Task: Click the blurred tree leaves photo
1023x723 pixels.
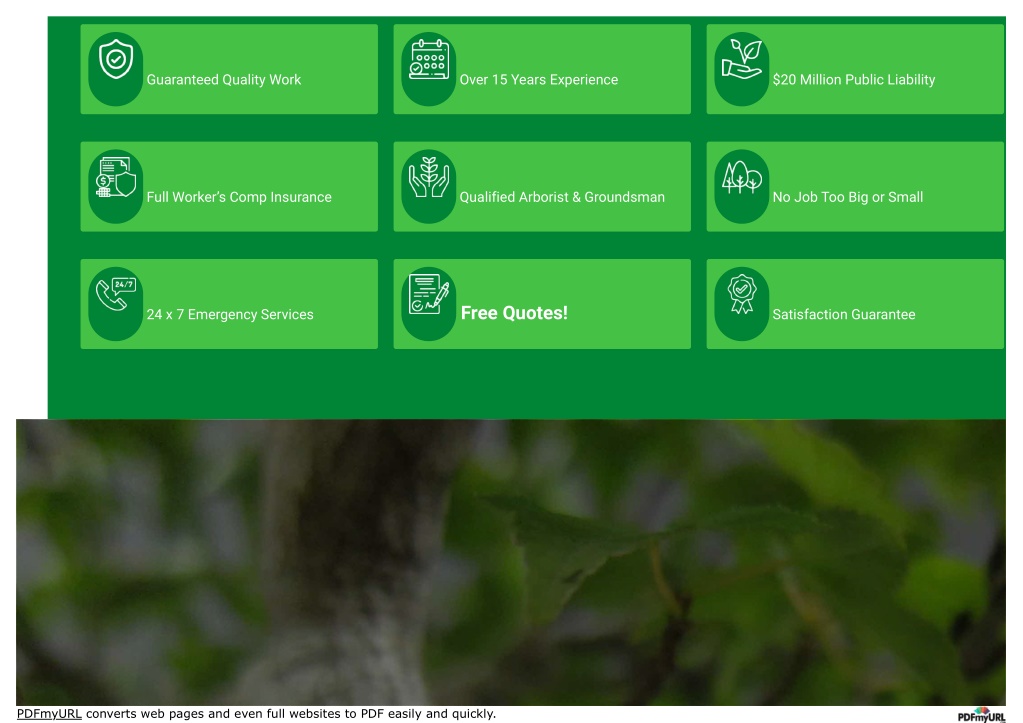Action: tap(511, 562)
